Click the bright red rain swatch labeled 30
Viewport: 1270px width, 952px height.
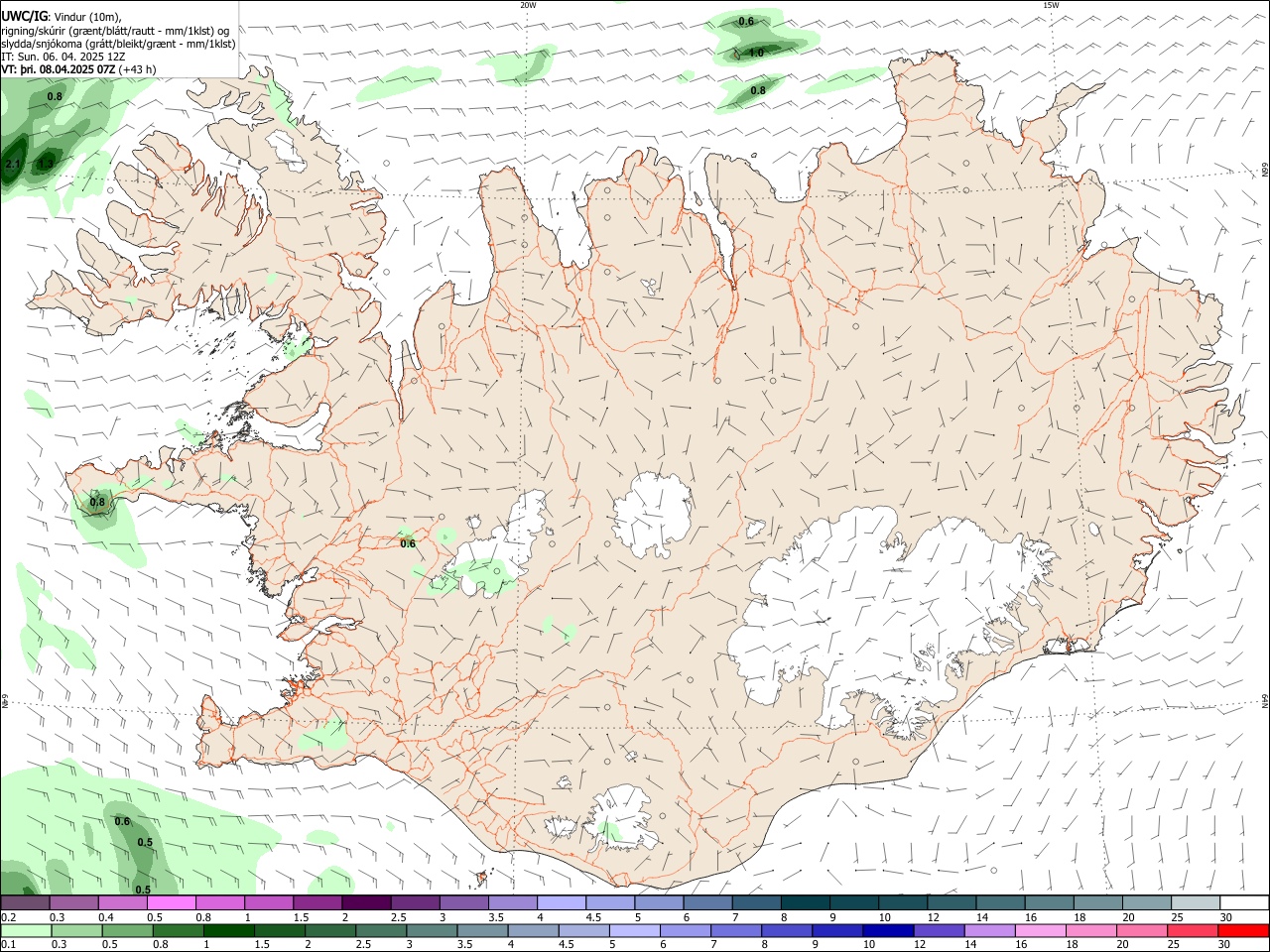(1243, 930)
